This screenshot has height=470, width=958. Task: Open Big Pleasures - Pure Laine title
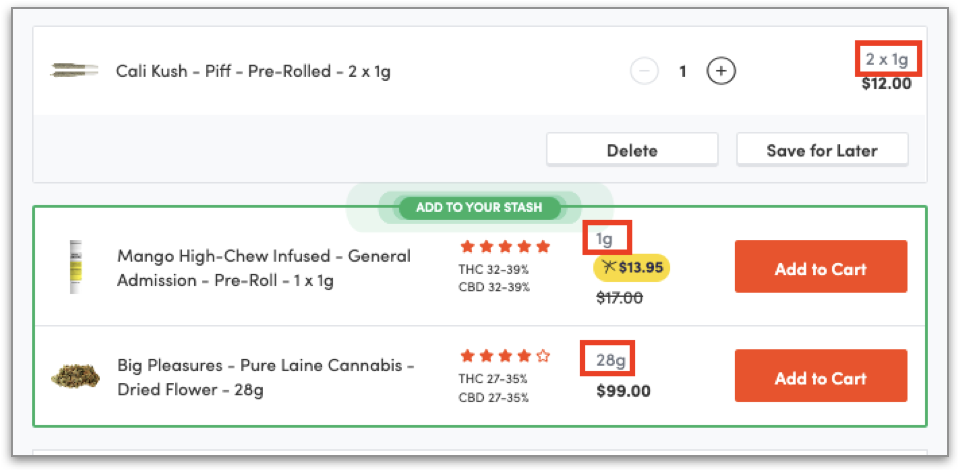tap(265, 377)
